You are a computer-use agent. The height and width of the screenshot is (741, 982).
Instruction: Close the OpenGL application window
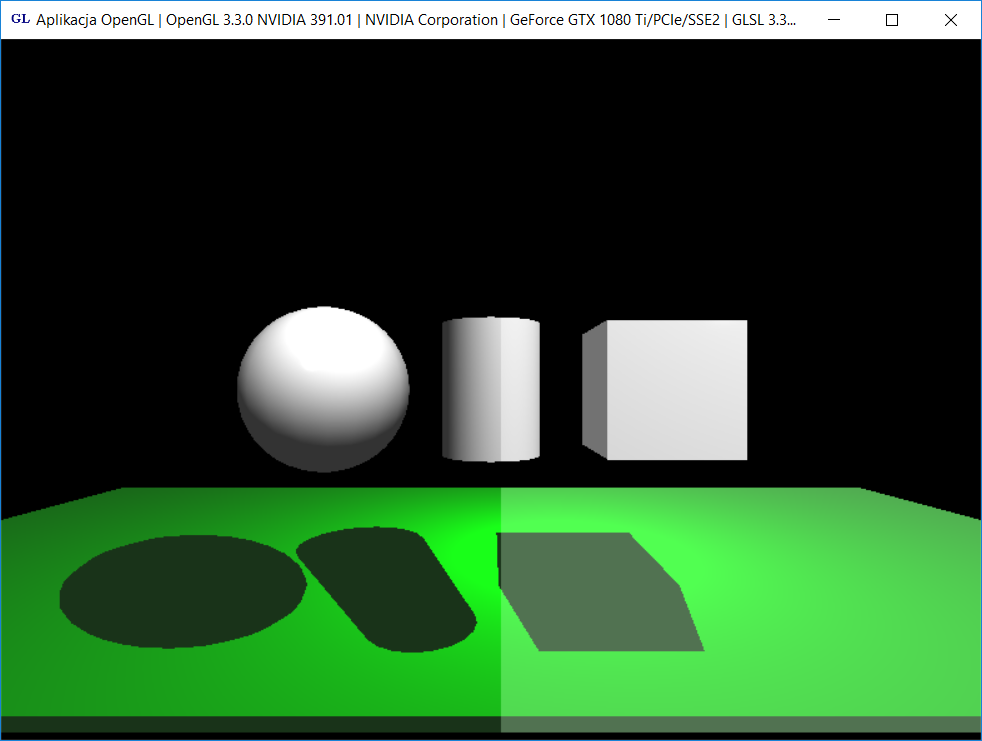tap(951, 20)
